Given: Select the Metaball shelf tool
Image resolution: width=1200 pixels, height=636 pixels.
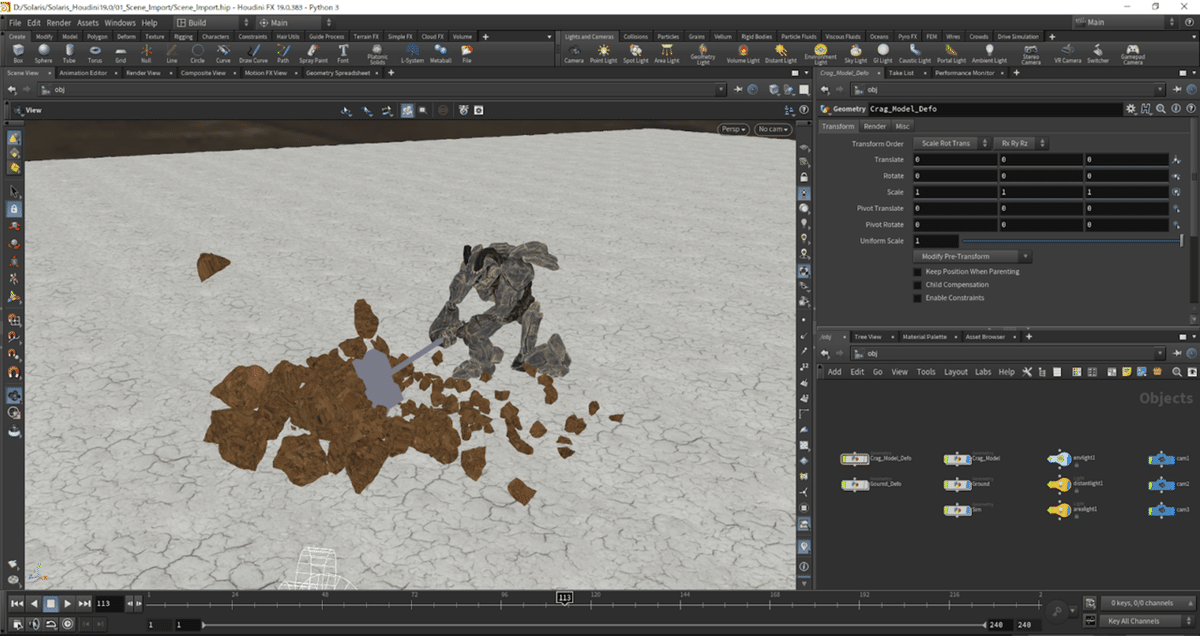Looking at the screenshot, I should [441, 52].
